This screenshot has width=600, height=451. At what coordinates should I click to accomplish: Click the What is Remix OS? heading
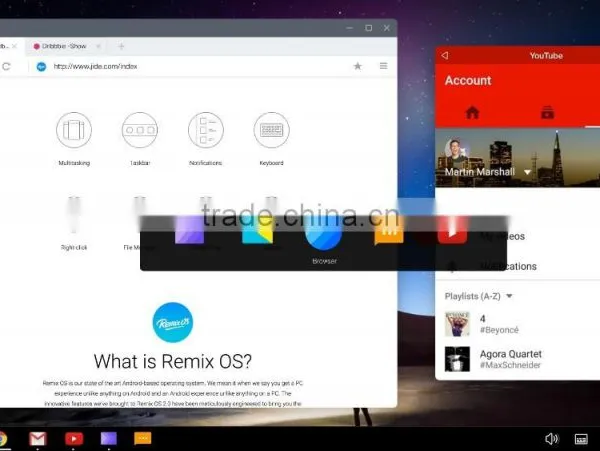click(x=173, y=361)
